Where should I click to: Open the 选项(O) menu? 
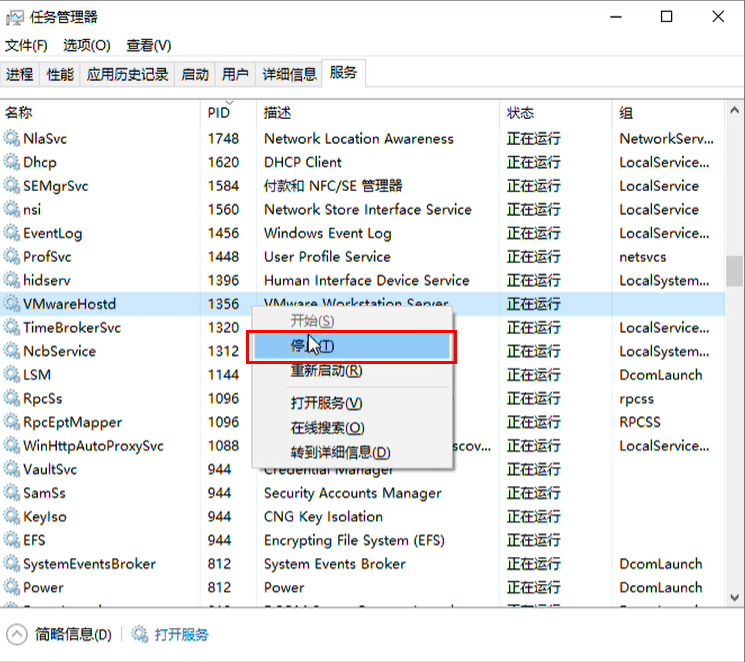click(x=87, y=45)
